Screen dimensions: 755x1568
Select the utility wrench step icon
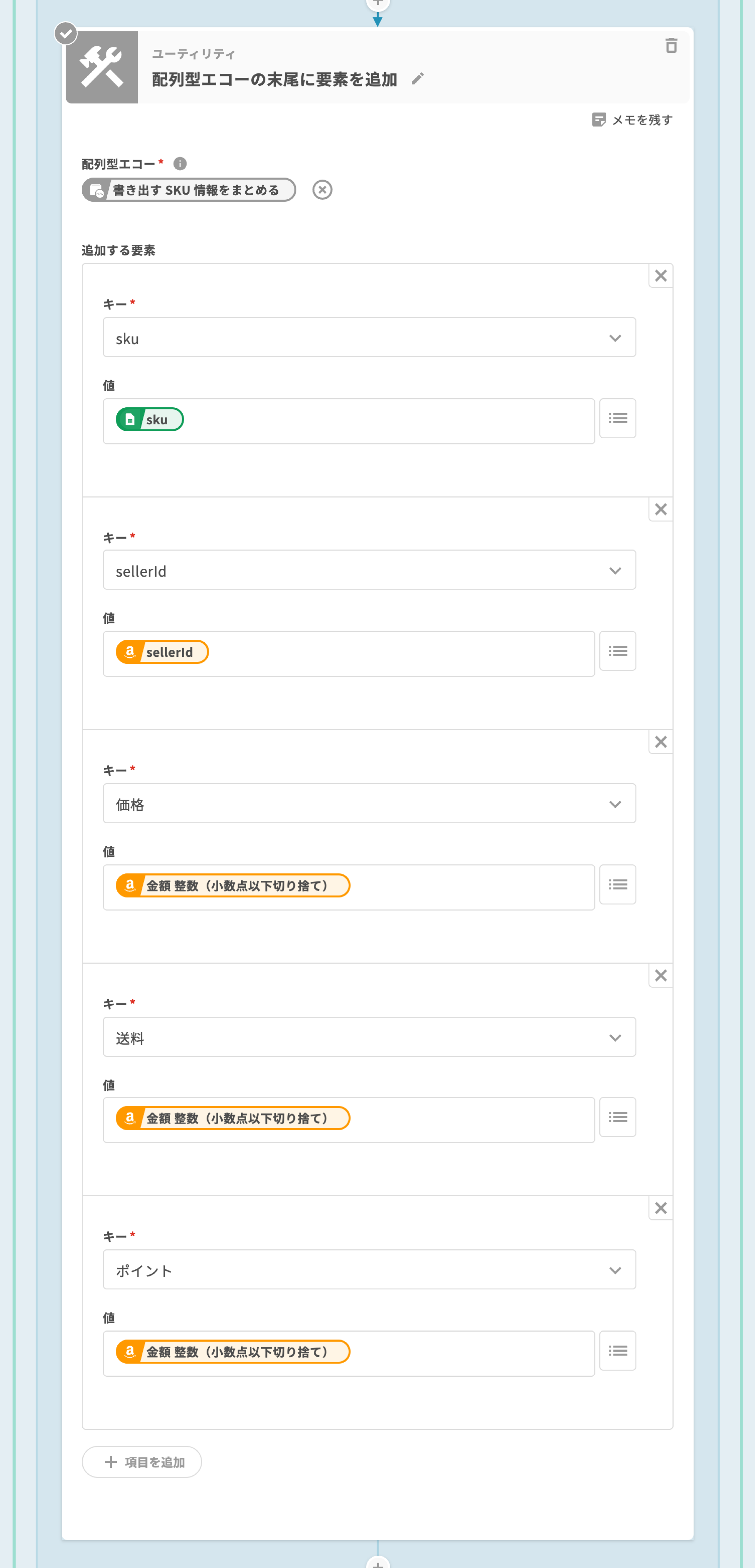102,68
